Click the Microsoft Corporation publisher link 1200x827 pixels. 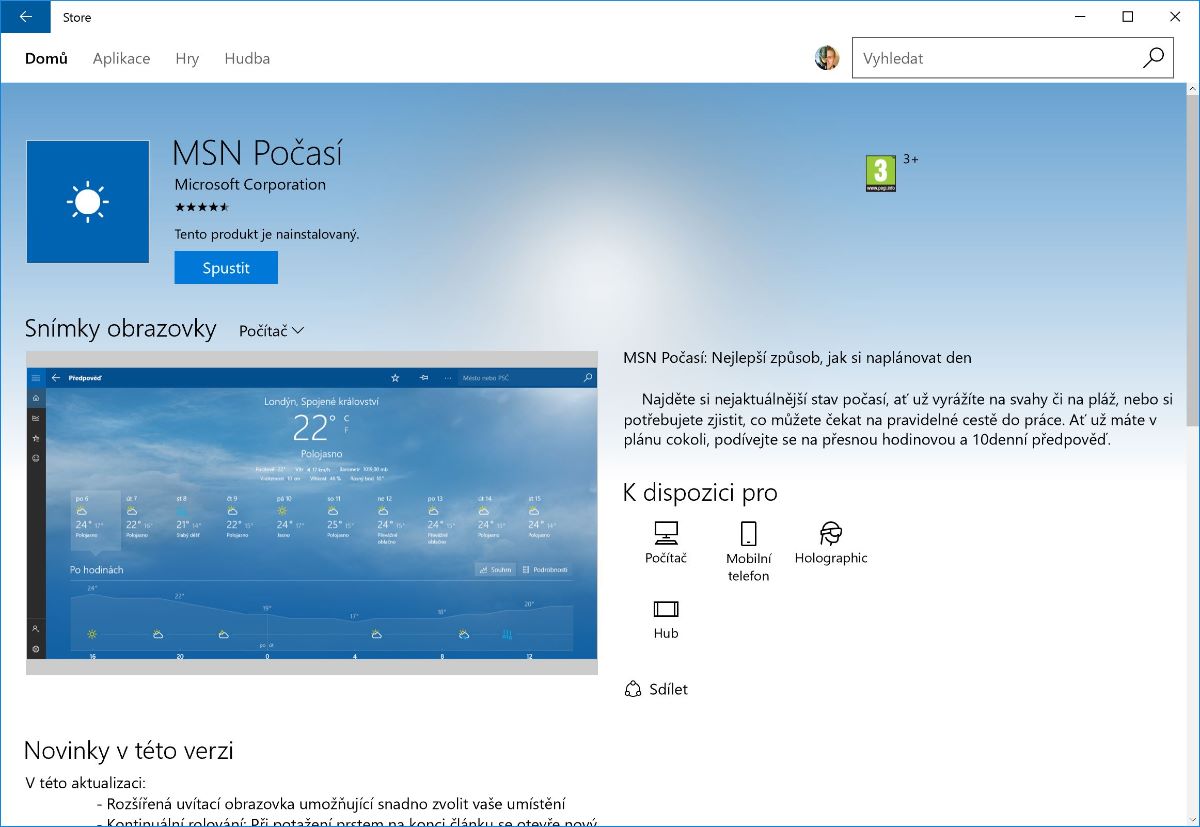point(250,184)
